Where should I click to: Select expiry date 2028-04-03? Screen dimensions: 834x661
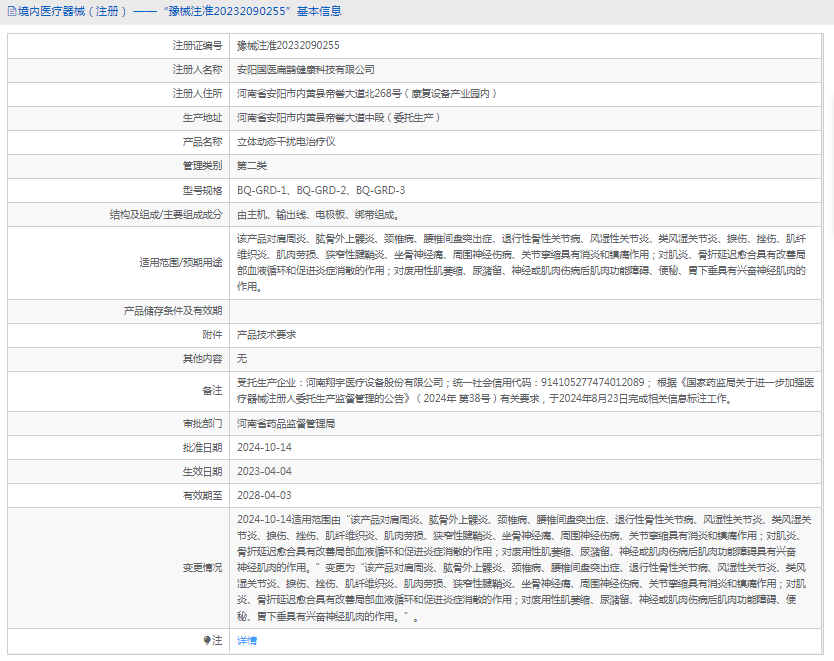coord(264,495)
